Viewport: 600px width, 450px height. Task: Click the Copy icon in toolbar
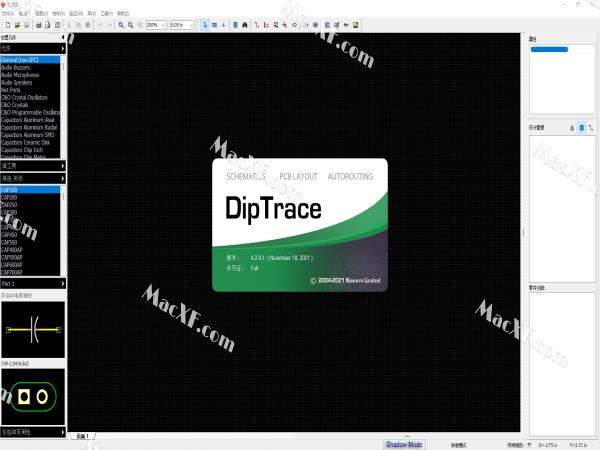pyautogui.click(x=78, y=25)
